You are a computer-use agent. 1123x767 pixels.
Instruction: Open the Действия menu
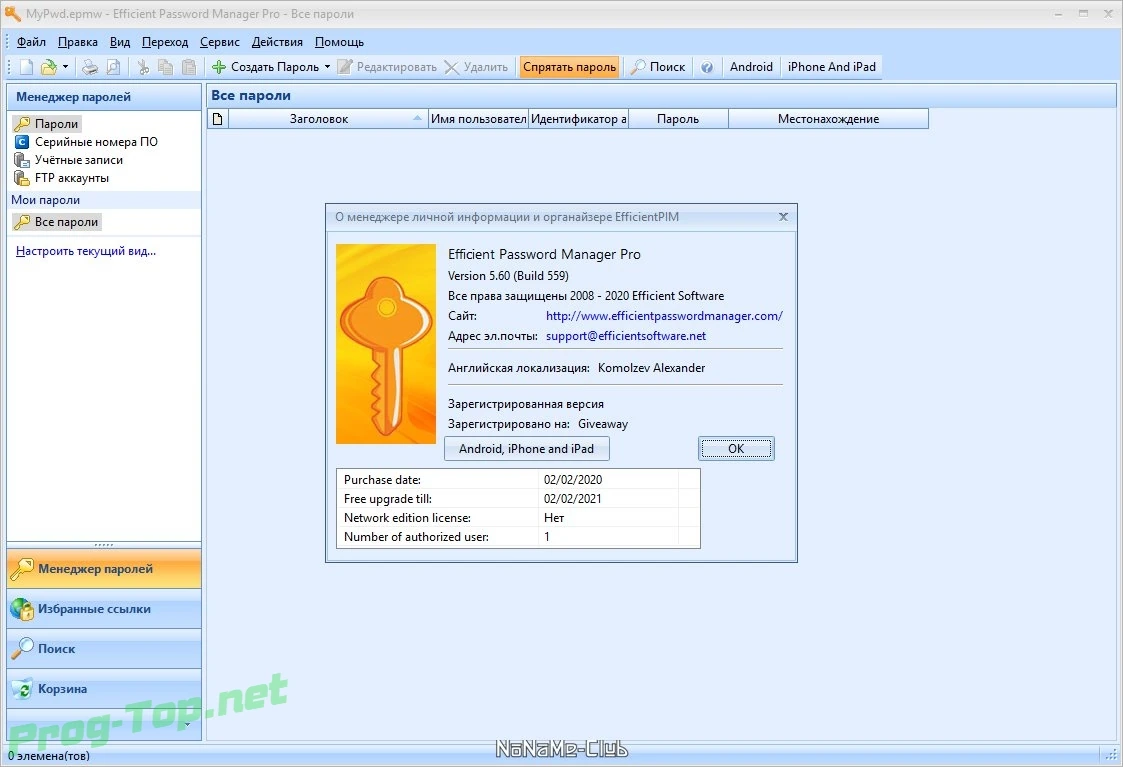pos(277,42)
